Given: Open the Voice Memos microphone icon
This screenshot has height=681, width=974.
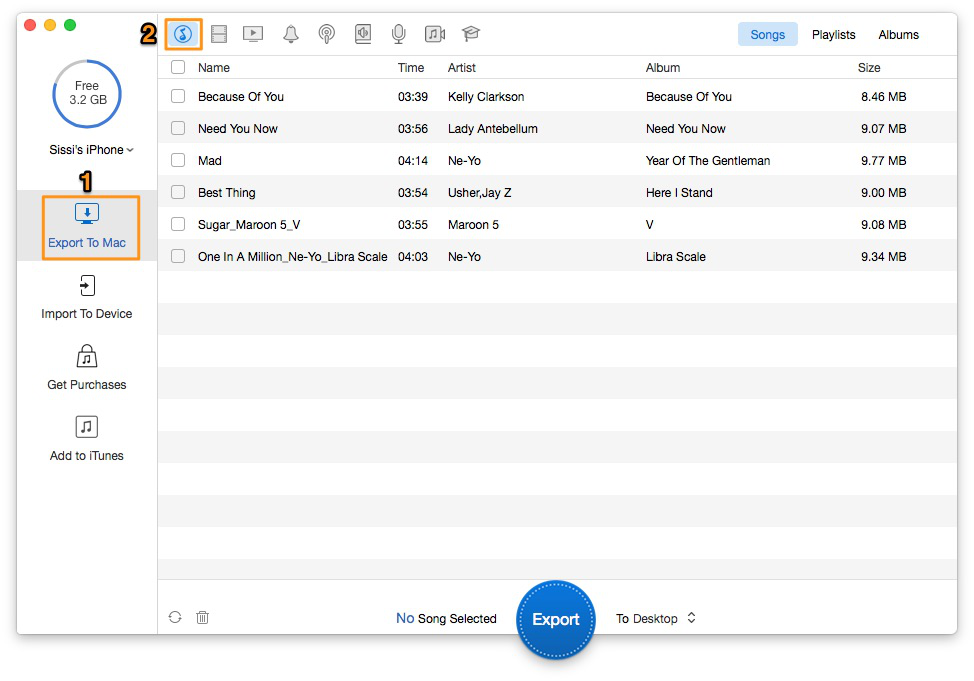Looking at the screenshot, I should (399, 34).
